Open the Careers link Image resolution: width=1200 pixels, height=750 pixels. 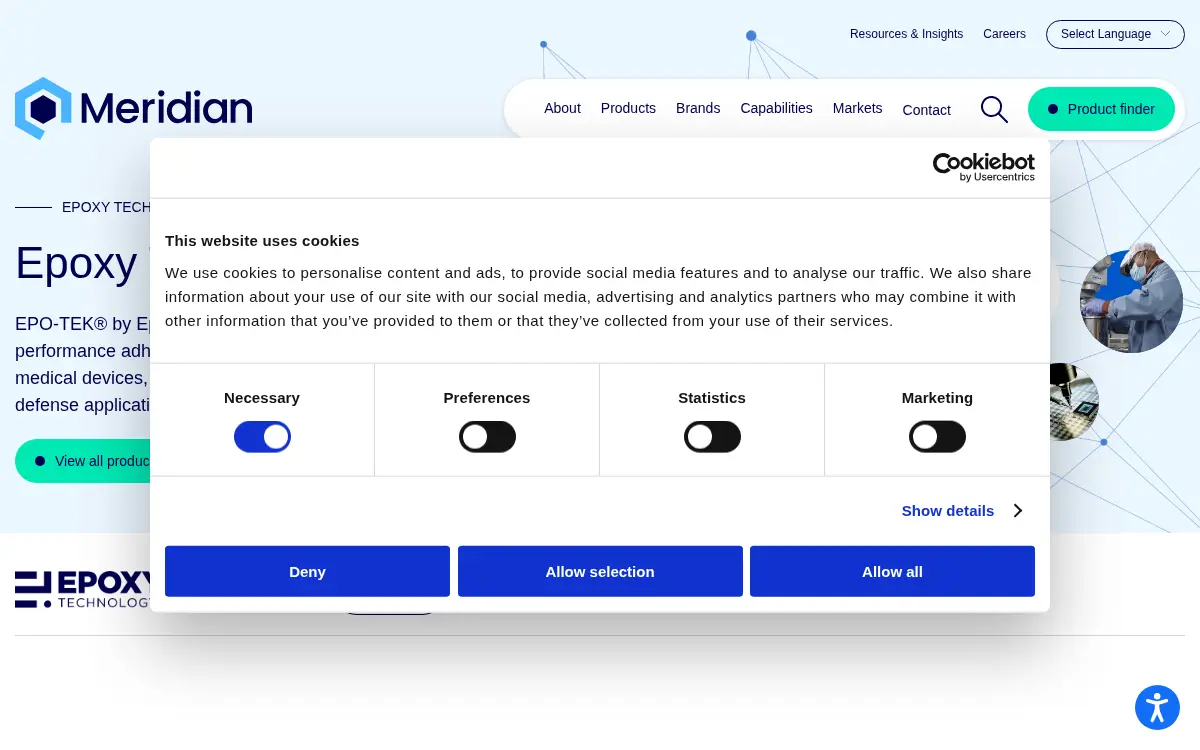pos(1004,34)
